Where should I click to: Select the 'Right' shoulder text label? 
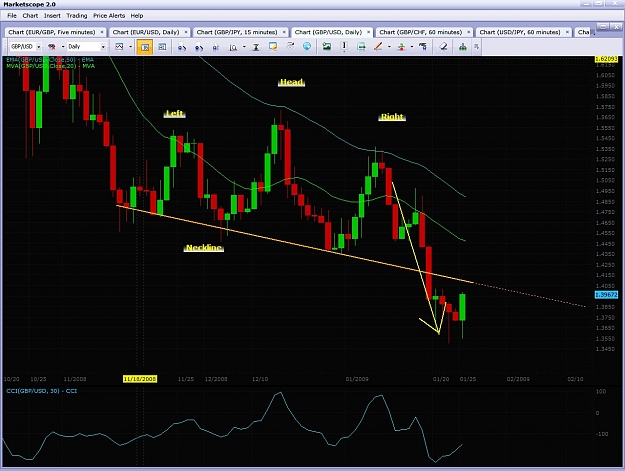392,117
